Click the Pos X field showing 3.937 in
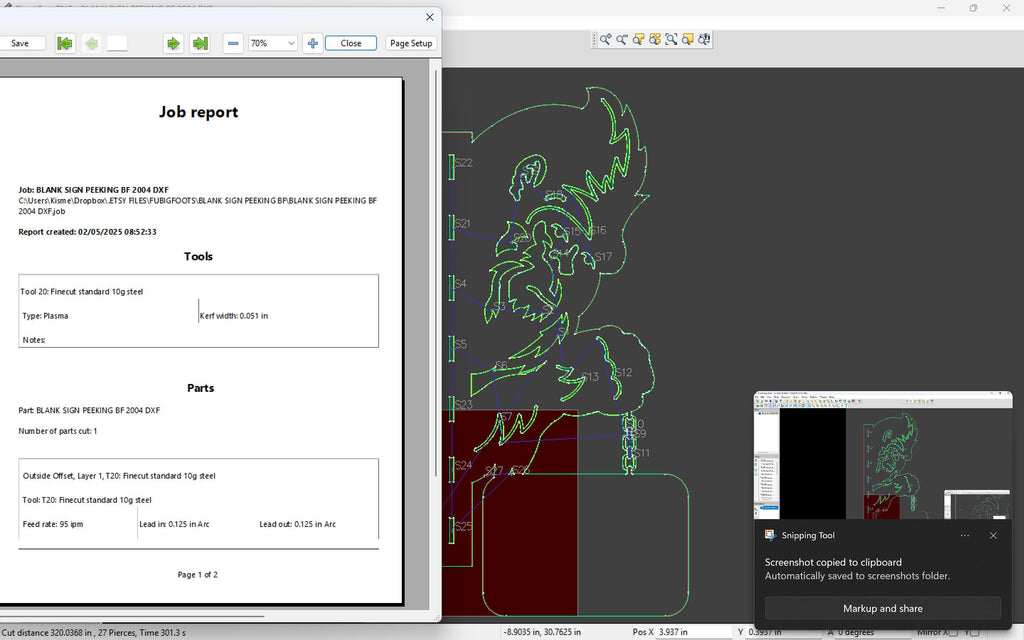Viewport: 1024px width, 640px height. 692,632
